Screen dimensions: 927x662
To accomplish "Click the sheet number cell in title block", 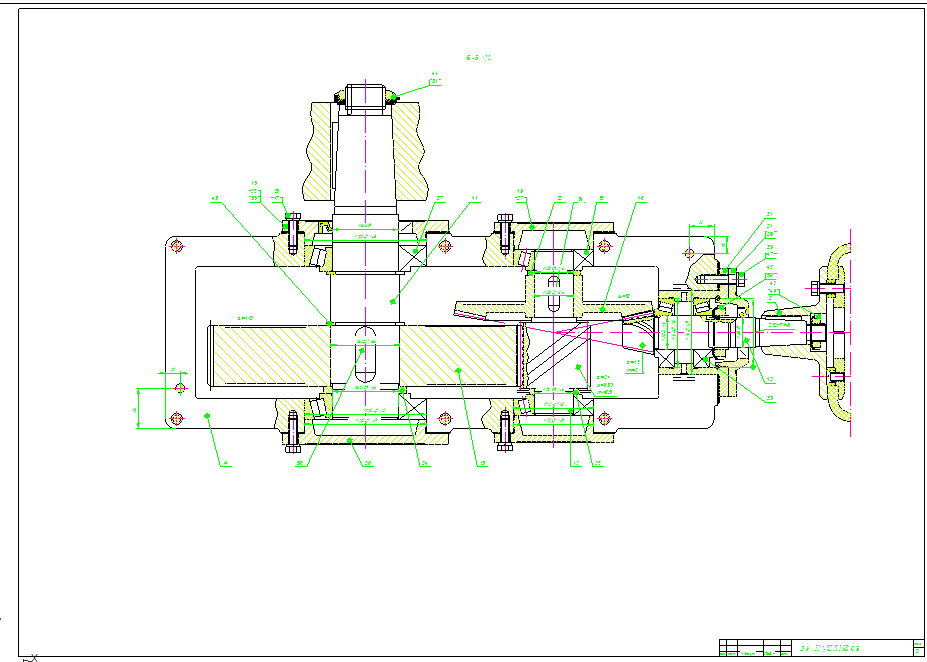I will point(916,649).
